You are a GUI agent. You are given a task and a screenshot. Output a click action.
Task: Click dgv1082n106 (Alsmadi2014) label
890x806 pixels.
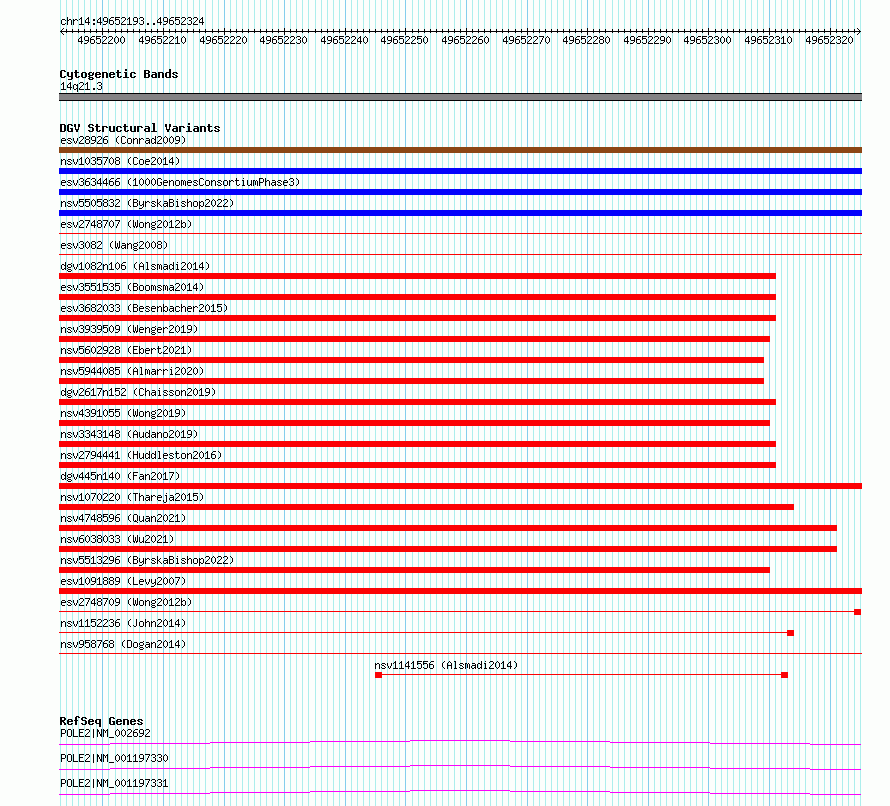coord(135,266)
